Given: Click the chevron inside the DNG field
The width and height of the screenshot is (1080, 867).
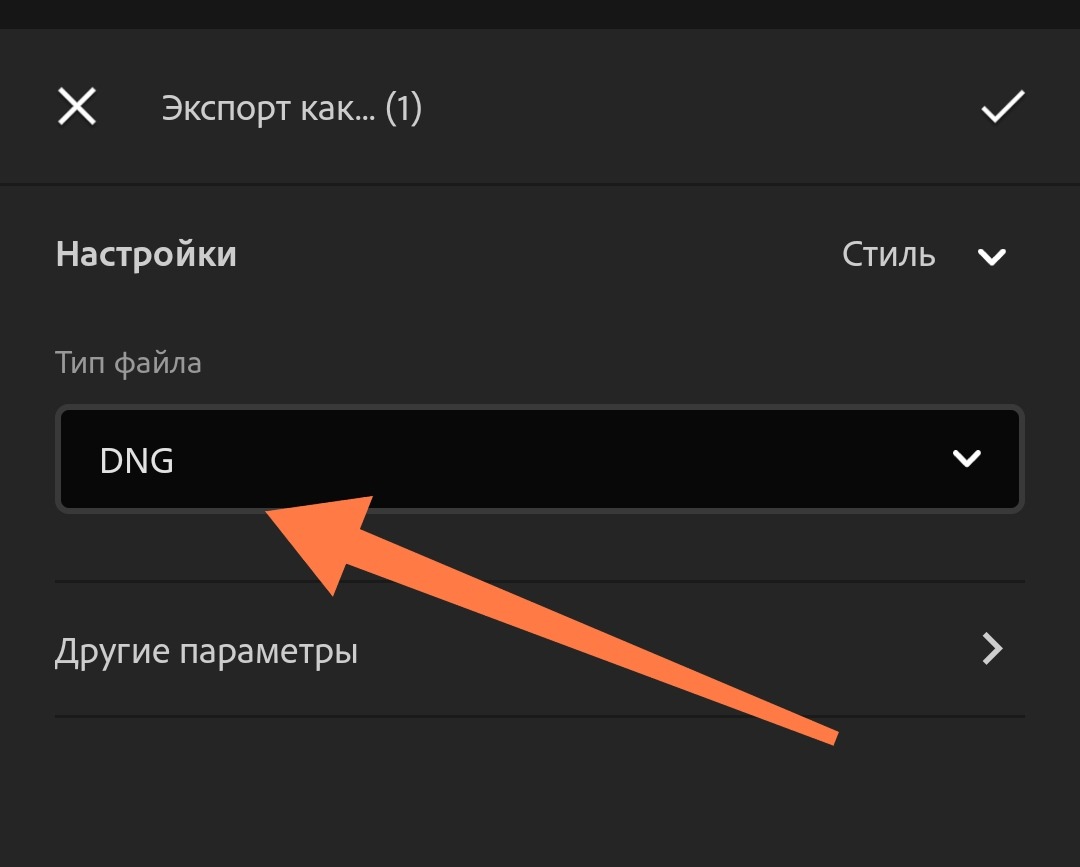Looking at the screenshot, I should point(966,458).
